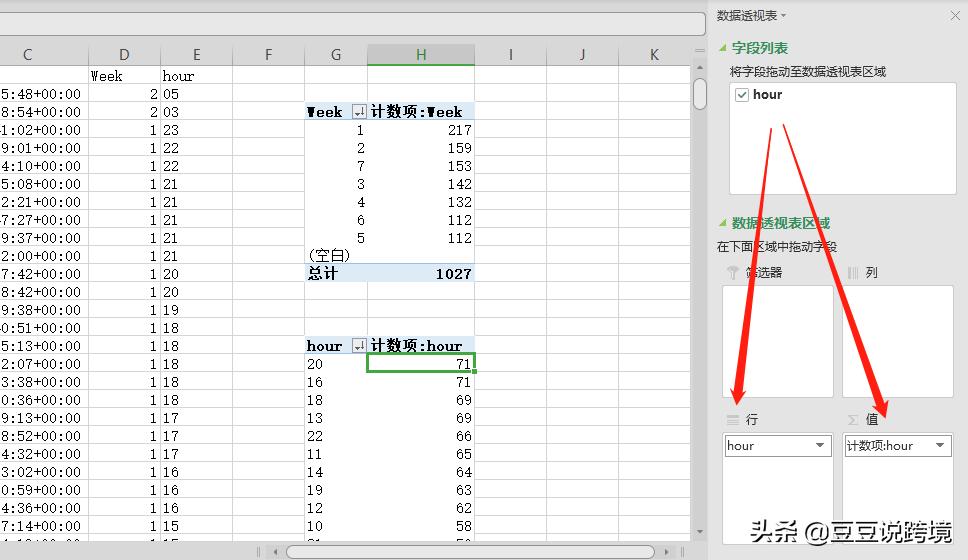968x560 pixels.
Task: Select column G header
Action: pyautogui.click(x=336, y=55)
